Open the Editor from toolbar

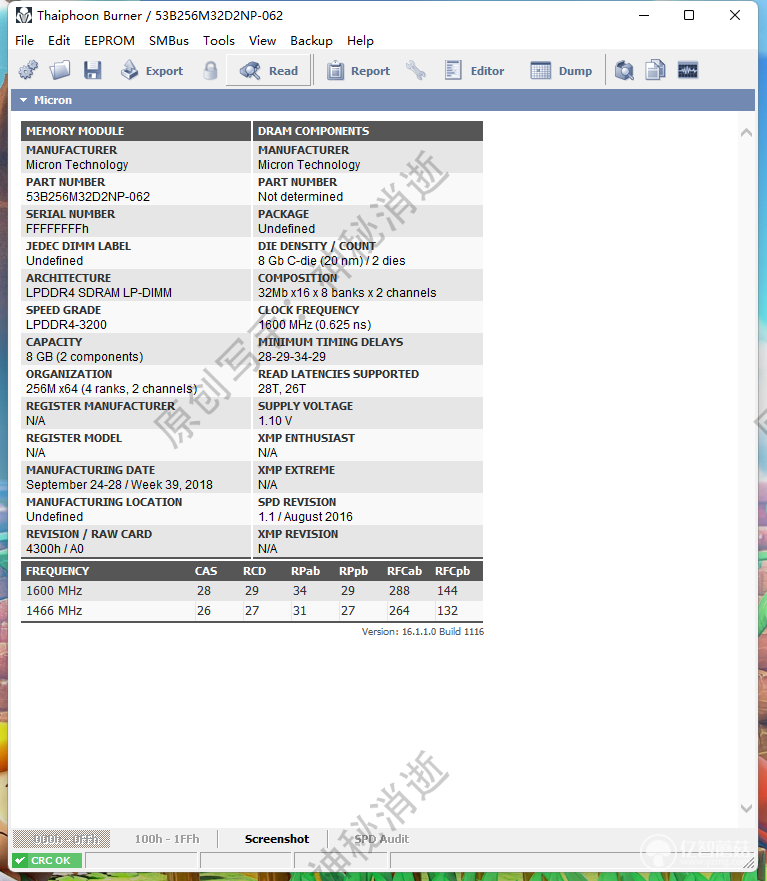coord(475,71)
